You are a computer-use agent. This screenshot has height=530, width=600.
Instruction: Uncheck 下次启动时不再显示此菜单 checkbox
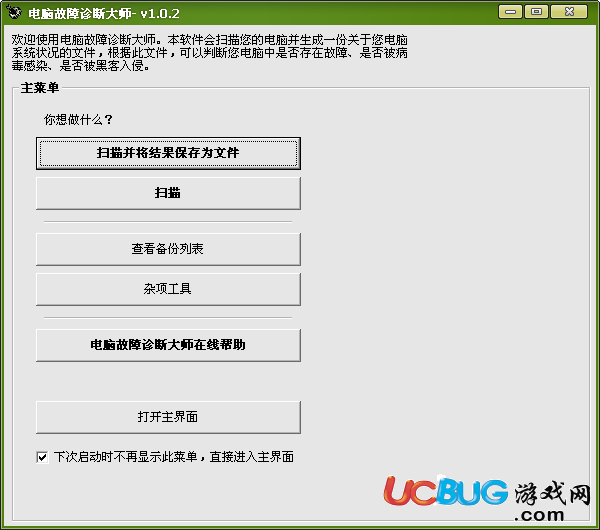tap(42, 457)
